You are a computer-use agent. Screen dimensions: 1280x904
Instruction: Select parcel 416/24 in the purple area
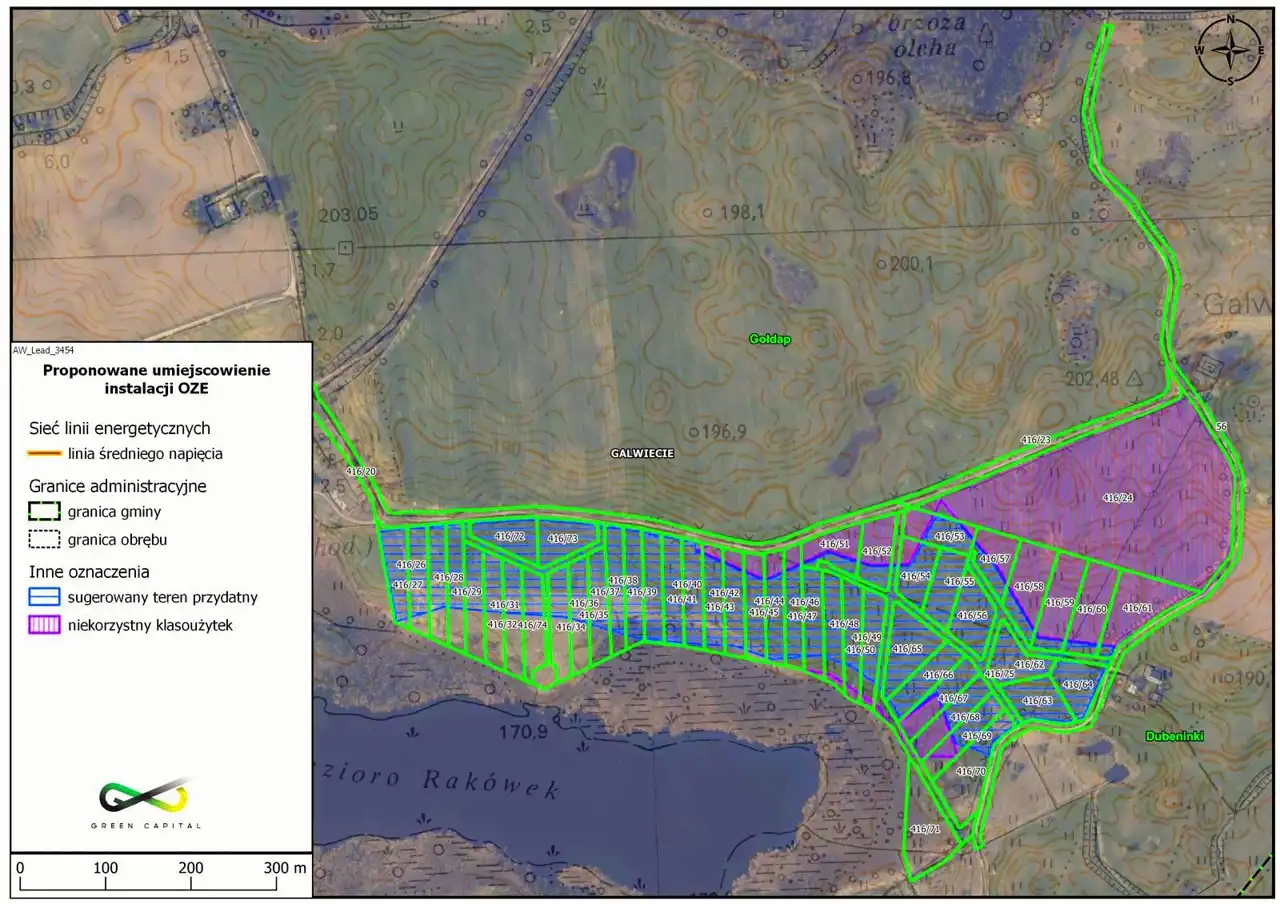[1117, 497]
